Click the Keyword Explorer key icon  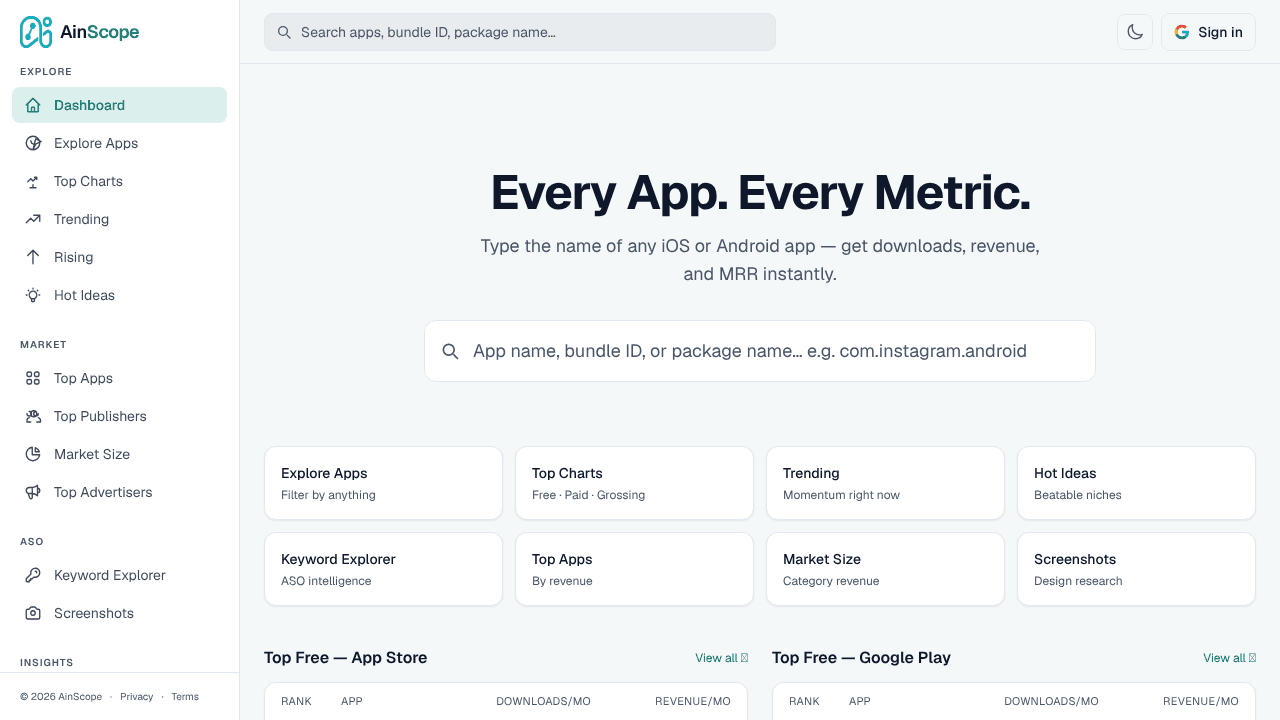pyautogui.click(x=33, y=575)
